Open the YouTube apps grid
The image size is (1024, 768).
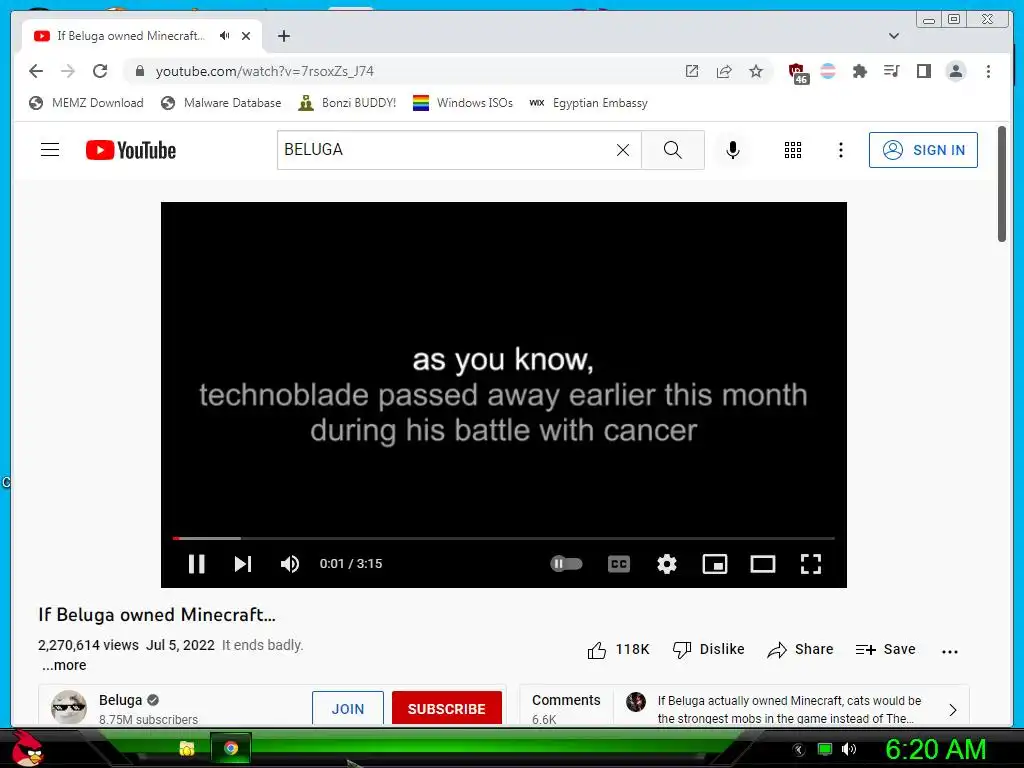(793, 150)
